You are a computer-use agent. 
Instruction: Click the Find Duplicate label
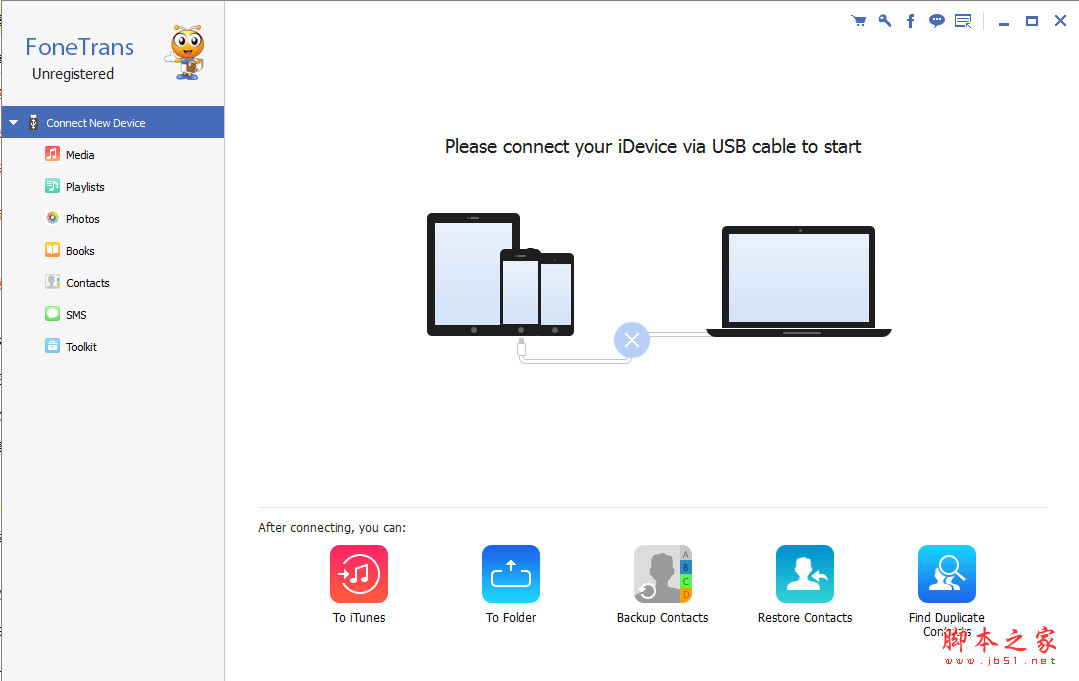(x=947, y=618)
